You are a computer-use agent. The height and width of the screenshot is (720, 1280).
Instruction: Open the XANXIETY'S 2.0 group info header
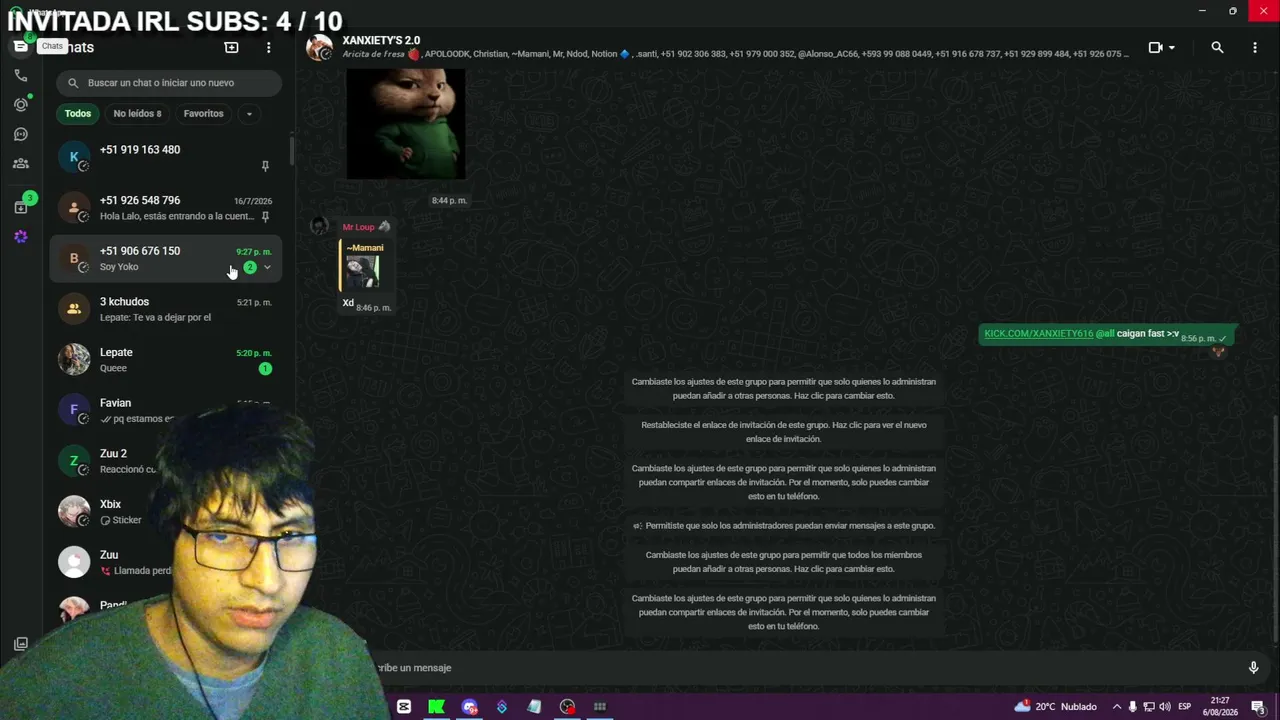pos(735,47)
